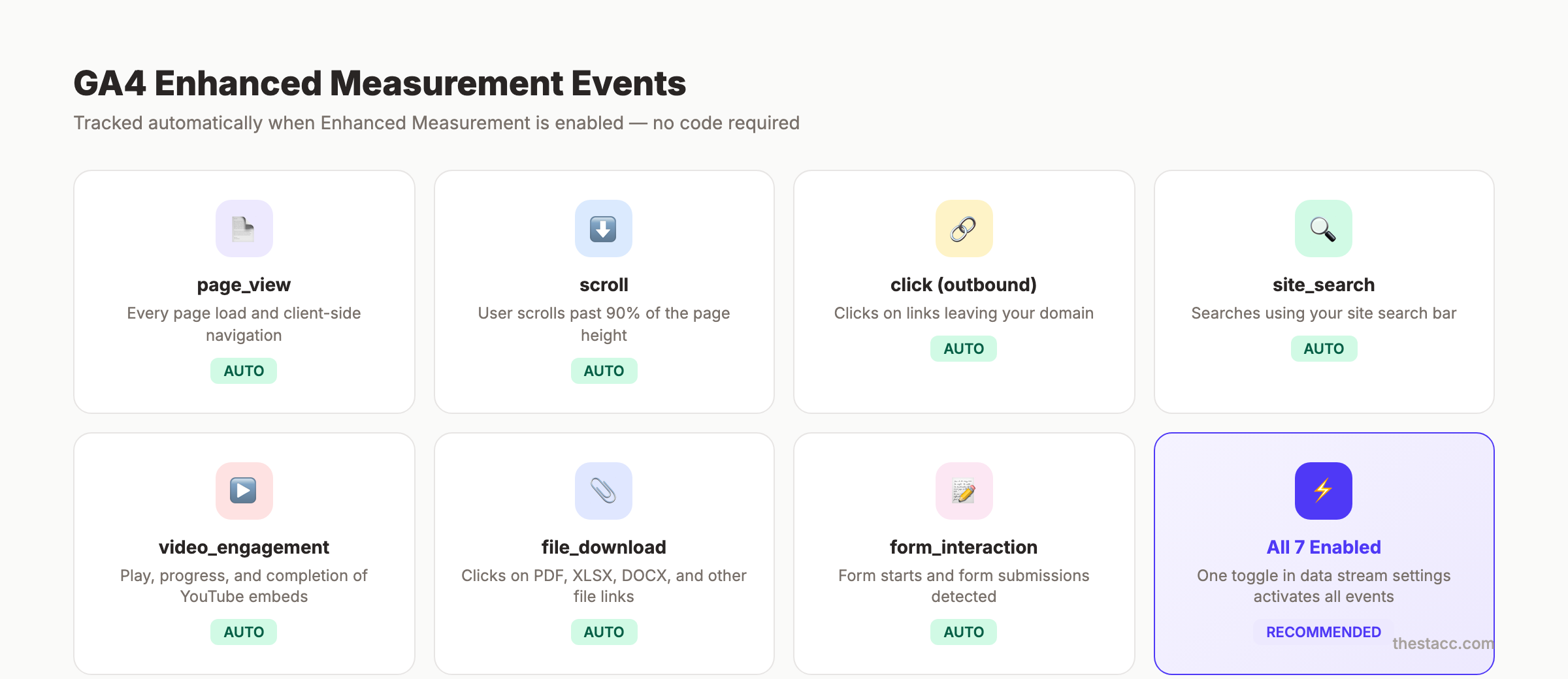Click the magnifying glass icon on site_search card
The height and width of the screenshot is (679, 1568).
1324,228
